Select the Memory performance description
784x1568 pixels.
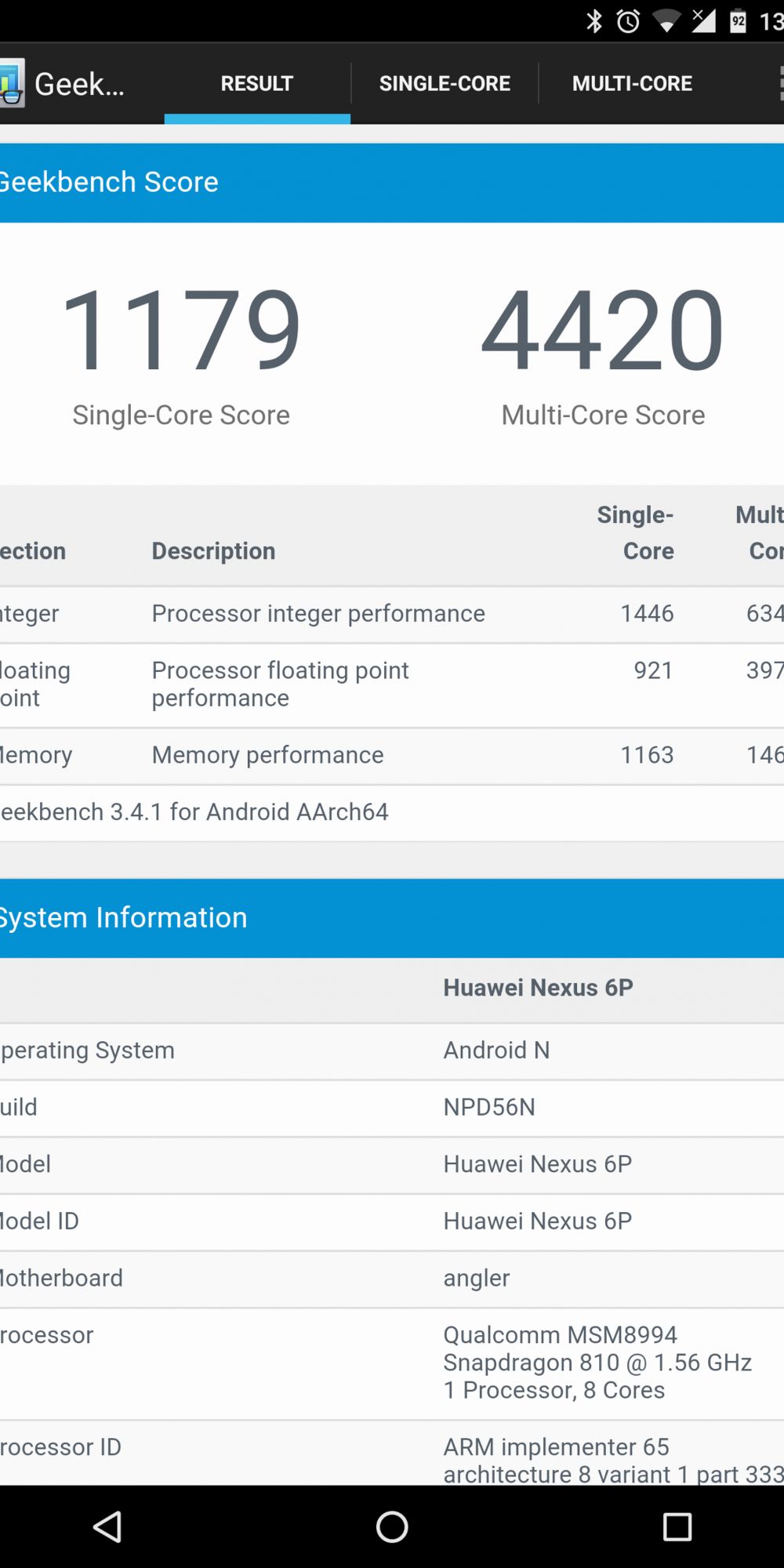pos(267,754)
